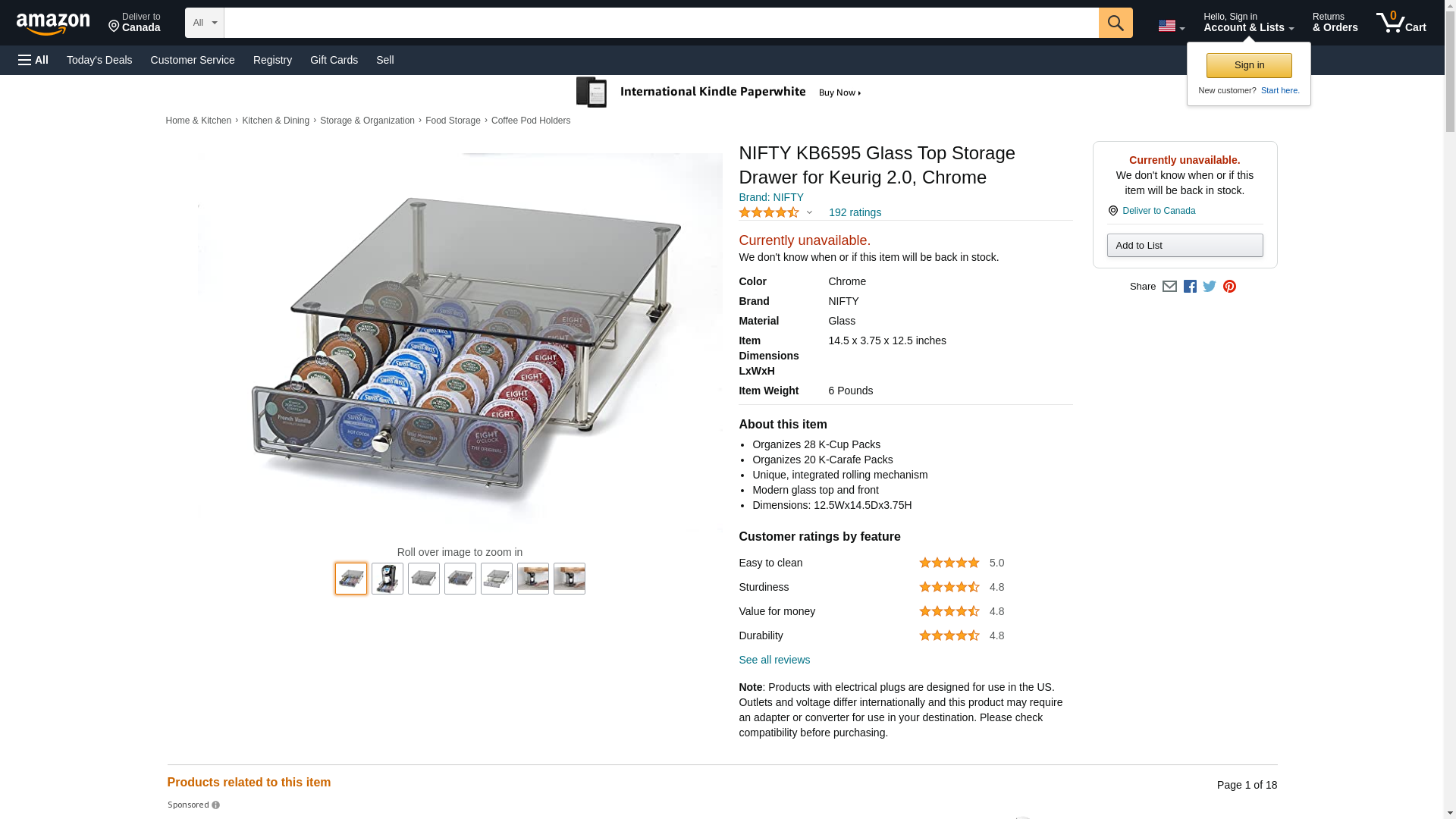Screen dimensions: 1456x819
Task: Click the Add to List button
Action: click(1185, 246)
